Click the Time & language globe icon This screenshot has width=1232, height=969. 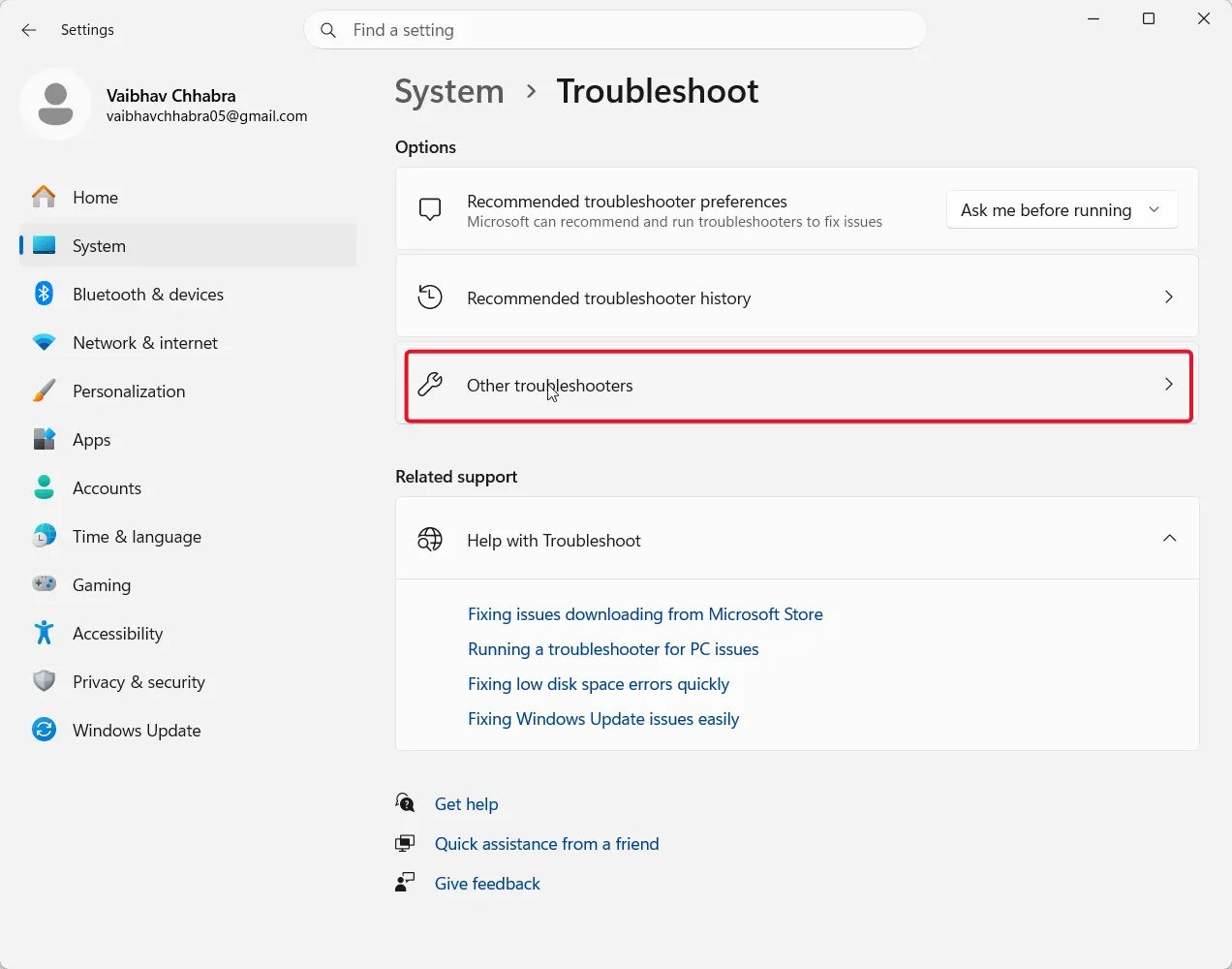click(x=44, y=536)
